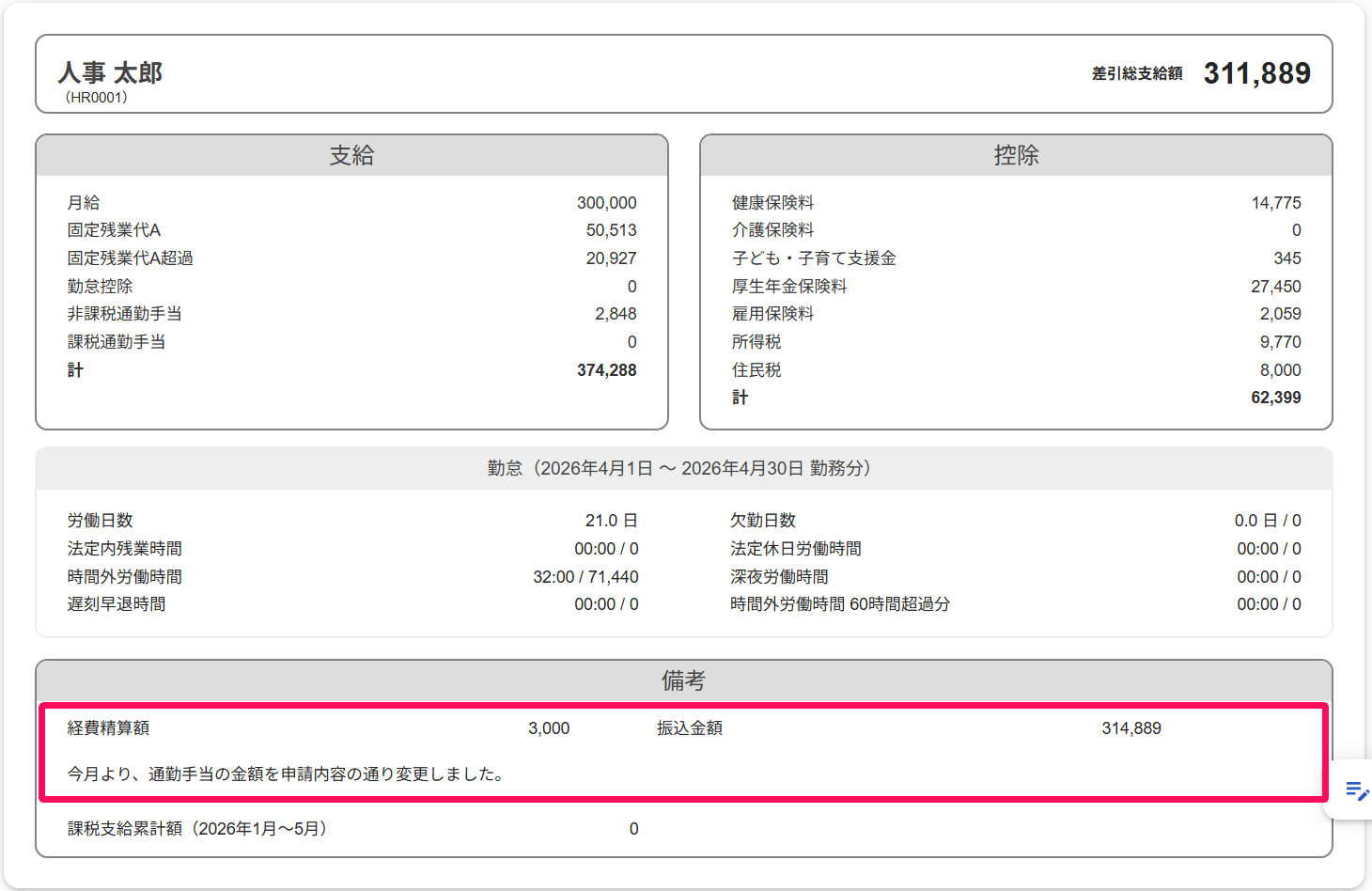
Task: Click the 振込金額 label
Action: [x=690, y=727]
